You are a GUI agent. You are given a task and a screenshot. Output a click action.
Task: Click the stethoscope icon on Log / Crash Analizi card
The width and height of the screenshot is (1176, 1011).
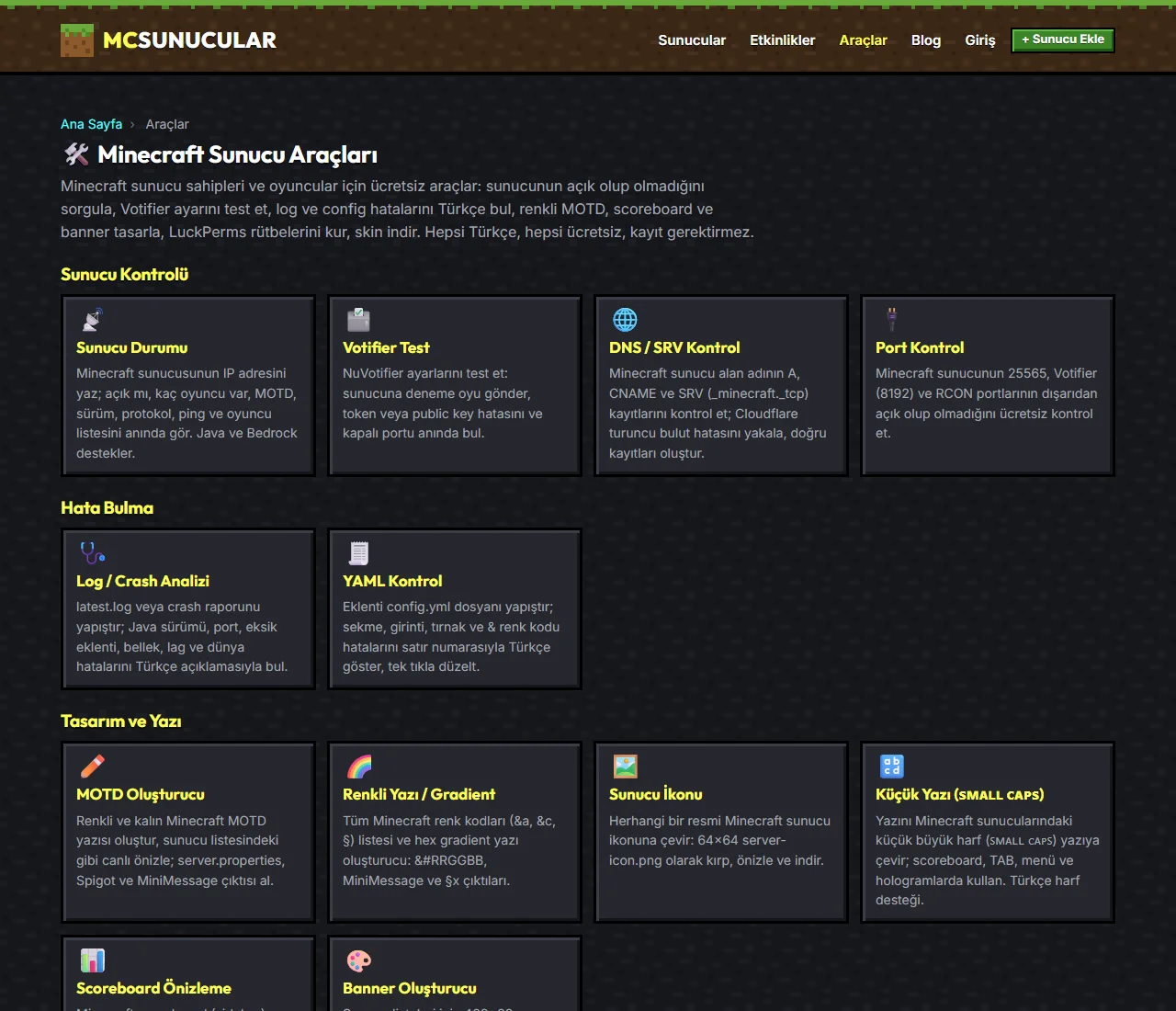point(92,553)
